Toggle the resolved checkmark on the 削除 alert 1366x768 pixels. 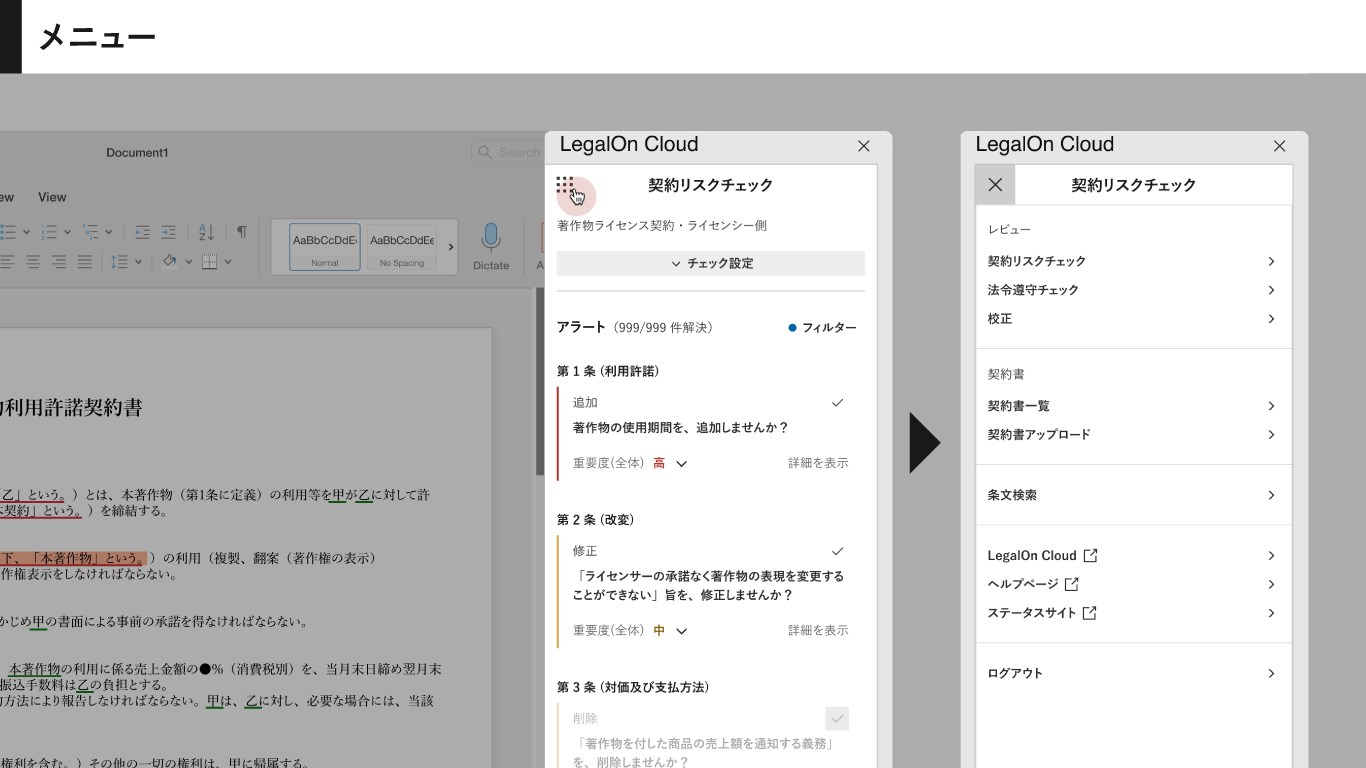click(838, 718)
